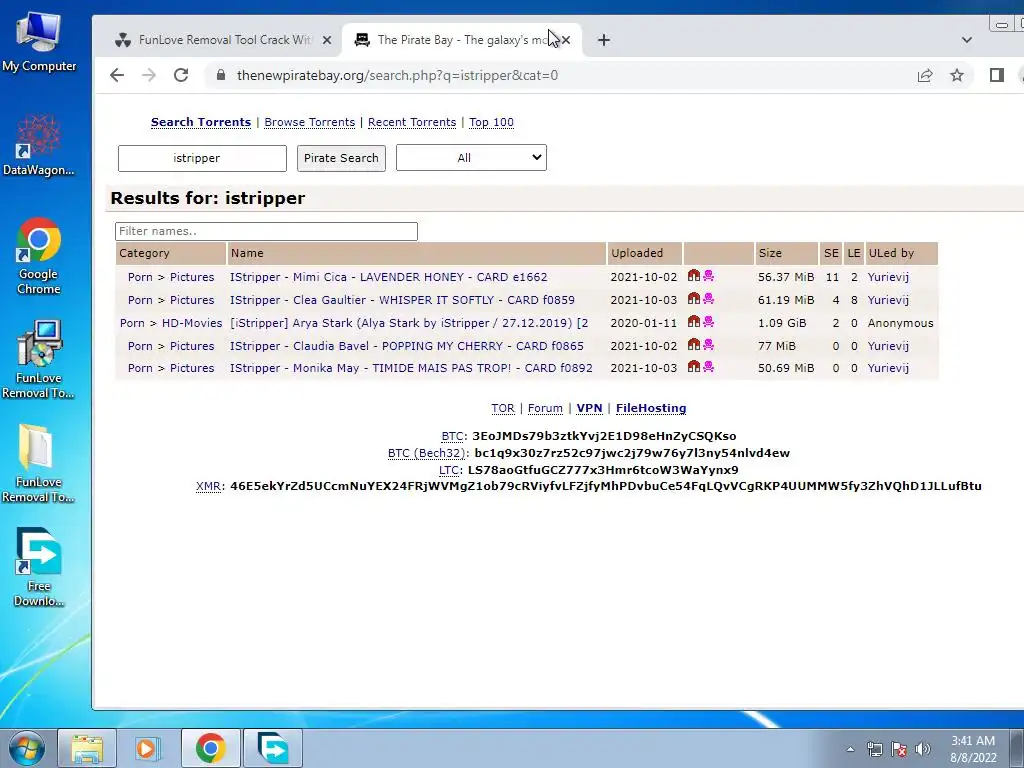Click the pink skull icon in CARD f0865 row
The image size is (1024, 768).
[709, 344]
